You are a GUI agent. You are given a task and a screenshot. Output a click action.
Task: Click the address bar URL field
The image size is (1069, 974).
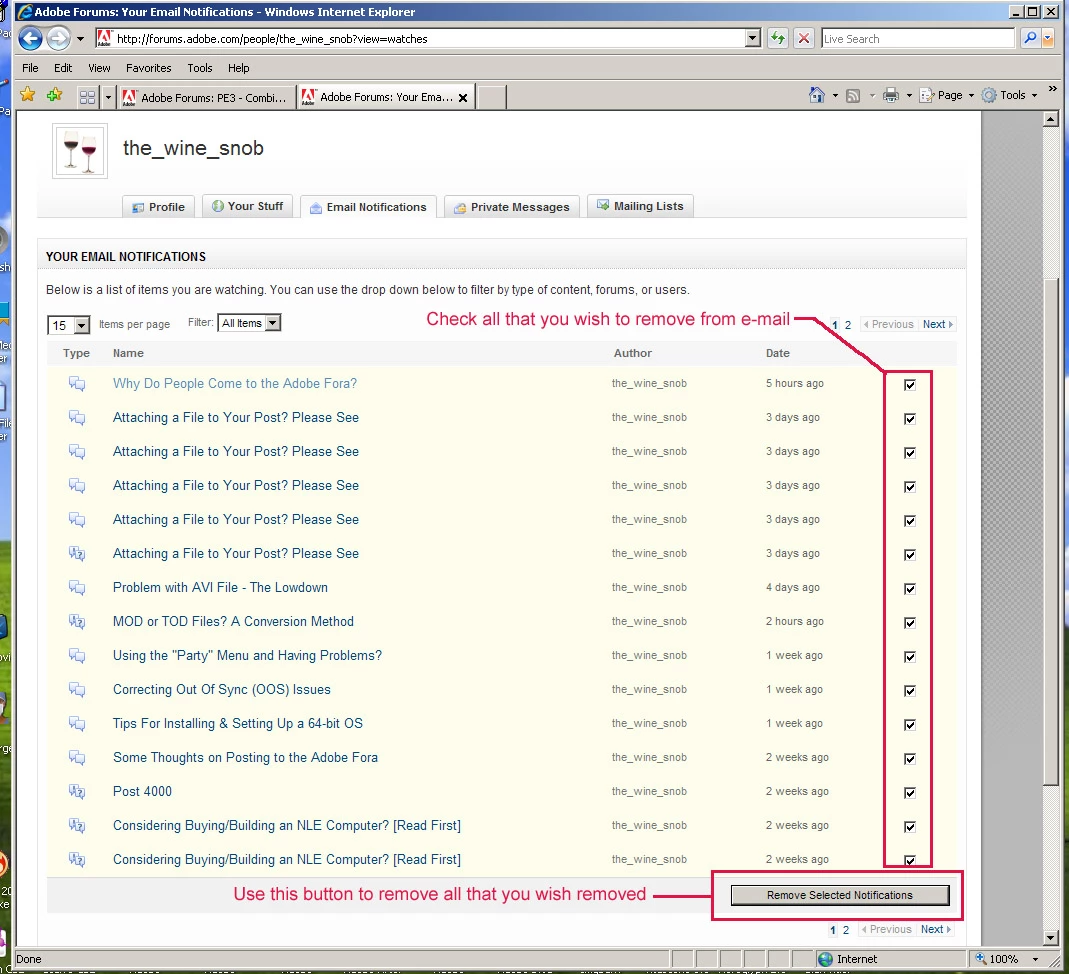coord(430,39)
